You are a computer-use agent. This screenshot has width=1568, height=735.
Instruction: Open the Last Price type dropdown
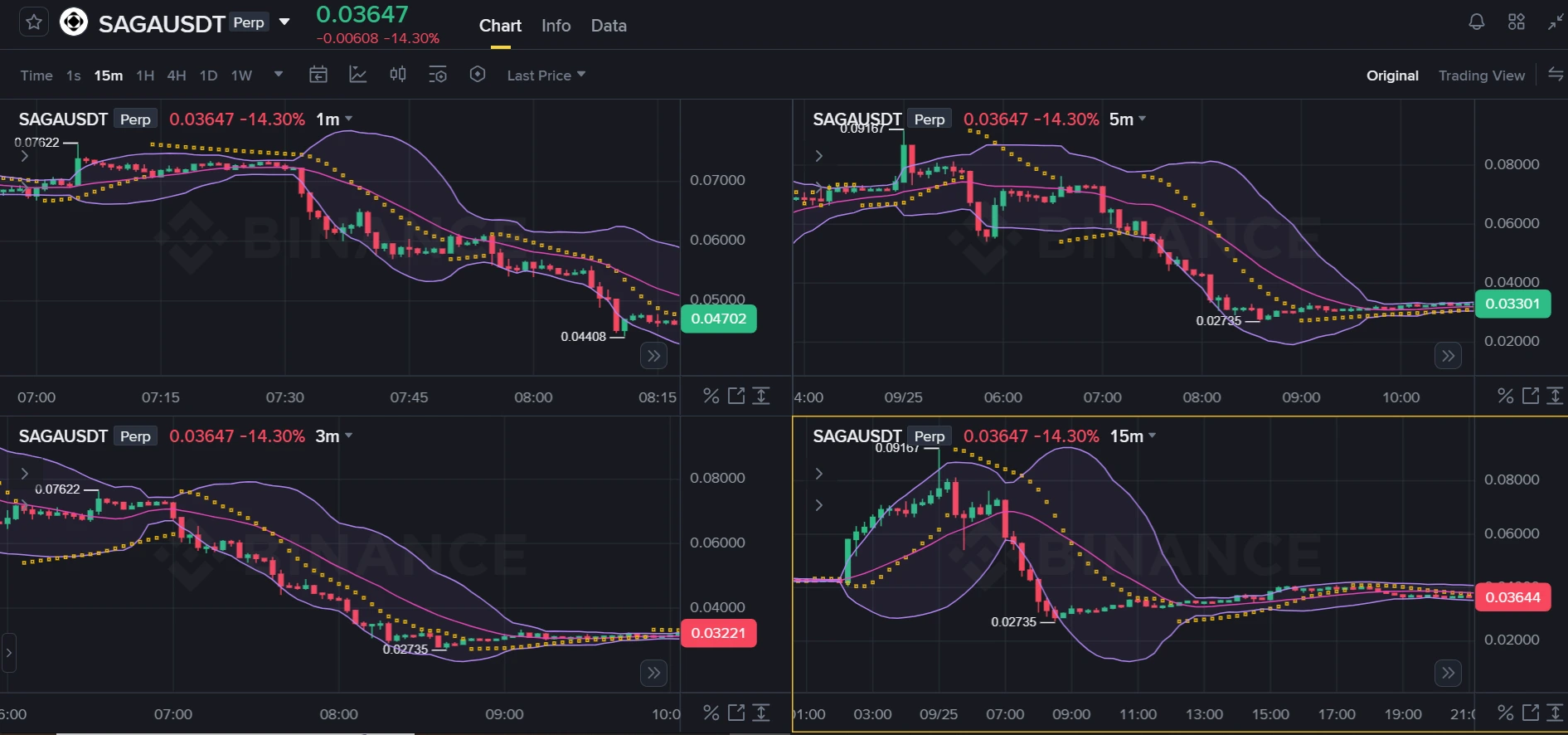[x=546, y=75]
